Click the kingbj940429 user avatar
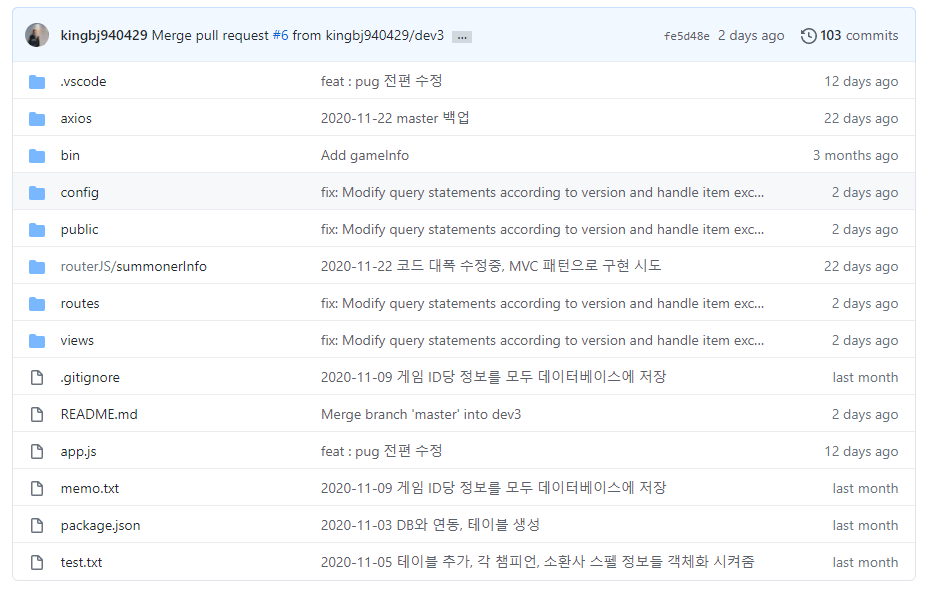 point(37,35)
